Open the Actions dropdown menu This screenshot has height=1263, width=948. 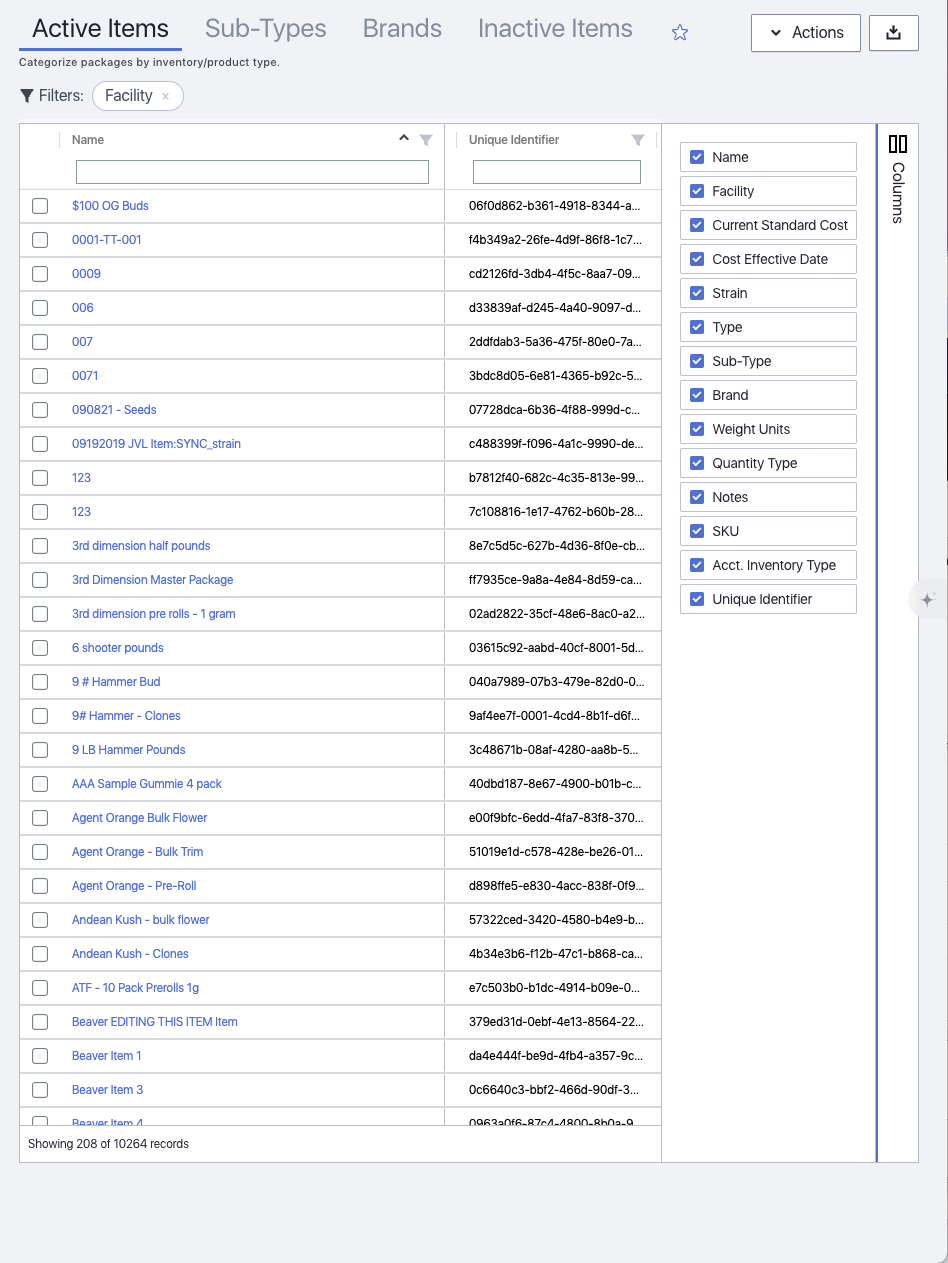[x=806, y=33]
